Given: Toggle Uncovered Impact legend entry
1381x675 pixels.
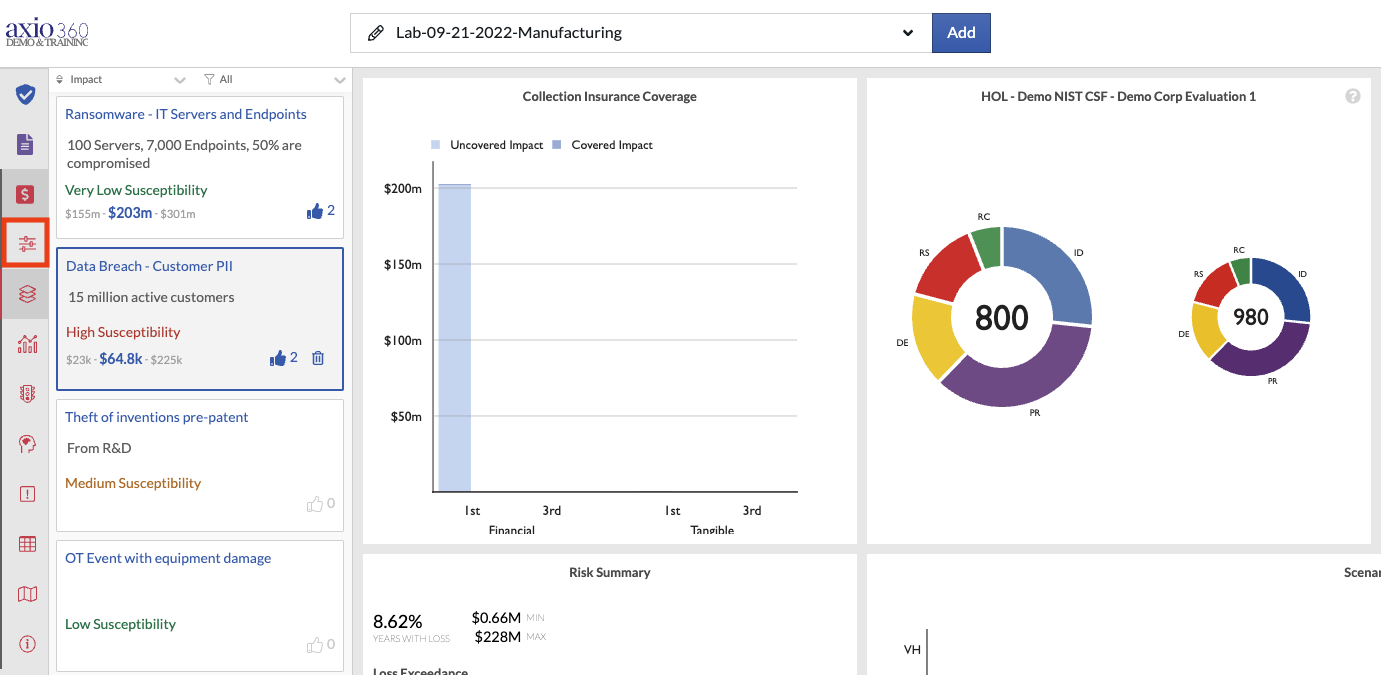Looking at the screenshot, I should (x=487, y=145).
